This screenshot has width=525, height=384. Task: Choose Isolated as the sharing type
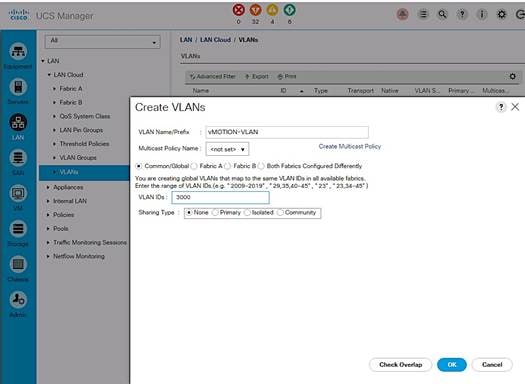[x=247, y=213]
